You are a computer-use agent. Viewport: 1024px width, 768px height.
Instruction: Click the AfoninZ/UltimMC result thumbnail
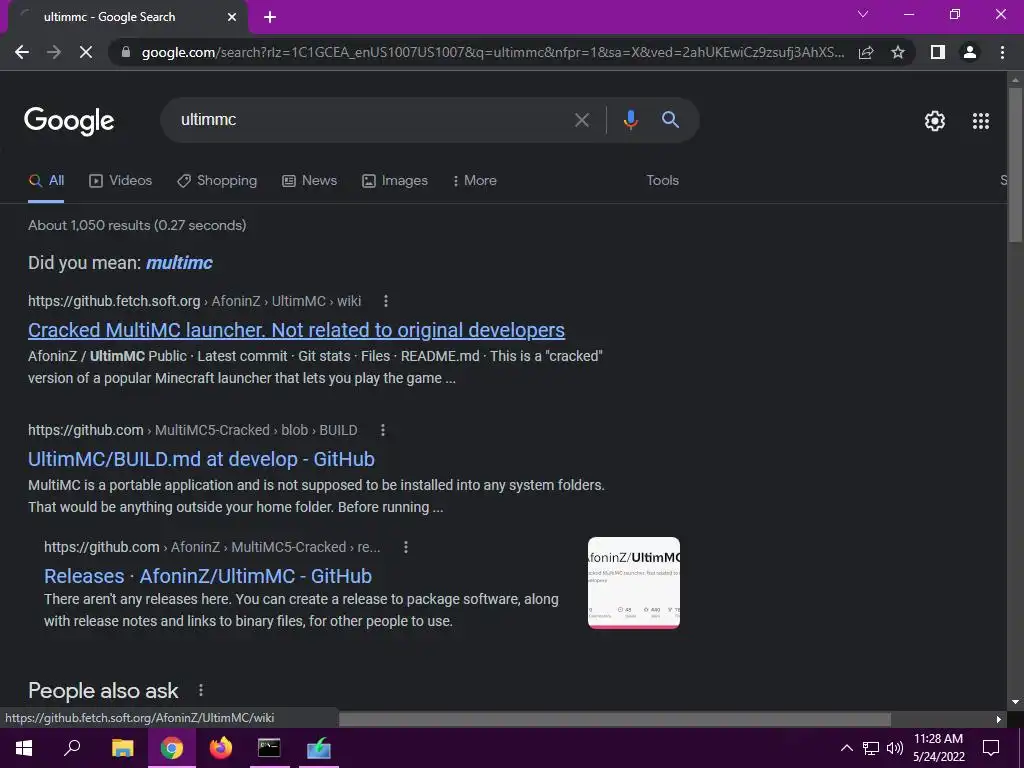633,583
